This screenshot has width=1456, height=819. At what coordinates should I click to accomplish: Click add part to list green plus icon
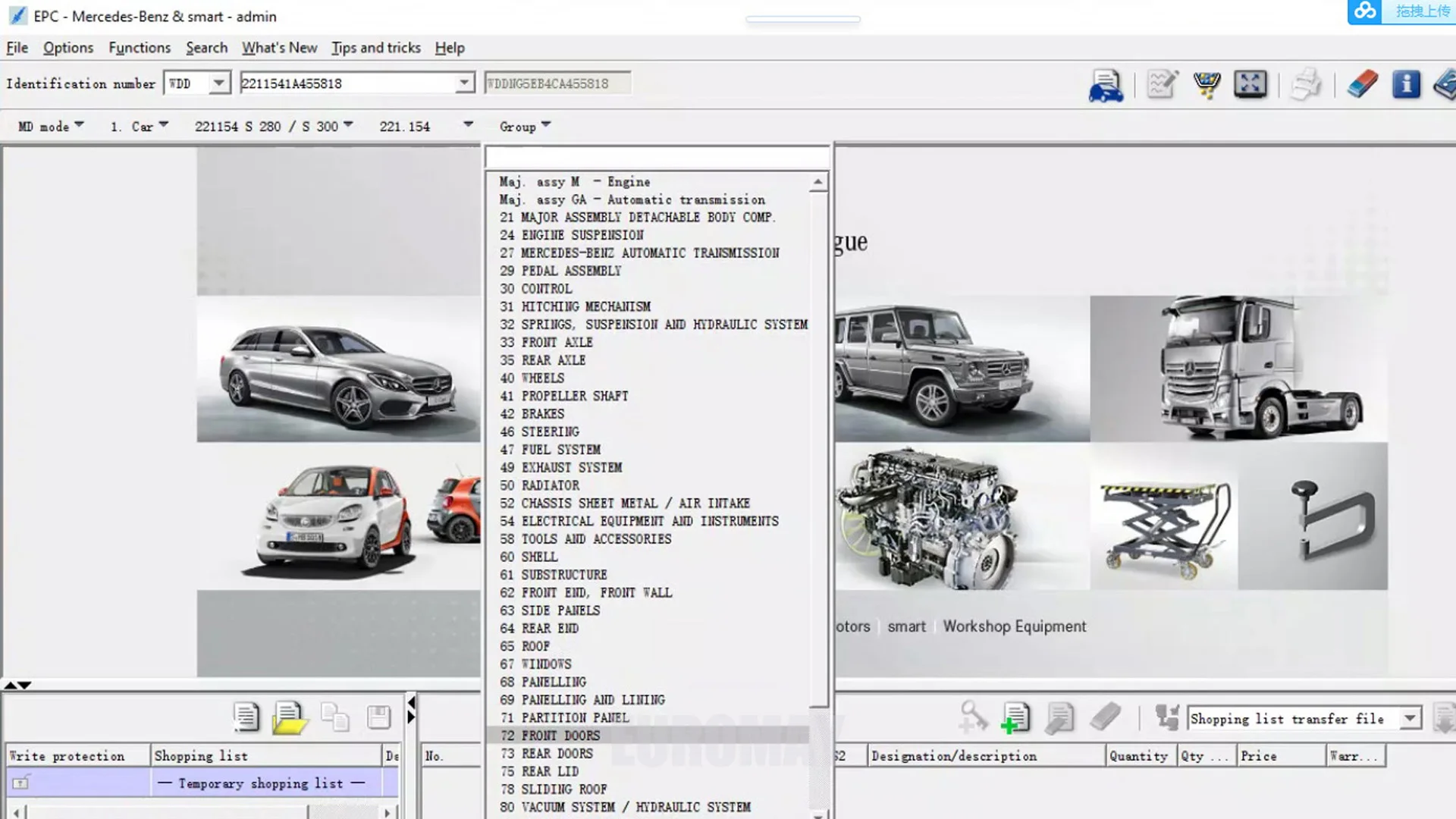[1015, 717]
